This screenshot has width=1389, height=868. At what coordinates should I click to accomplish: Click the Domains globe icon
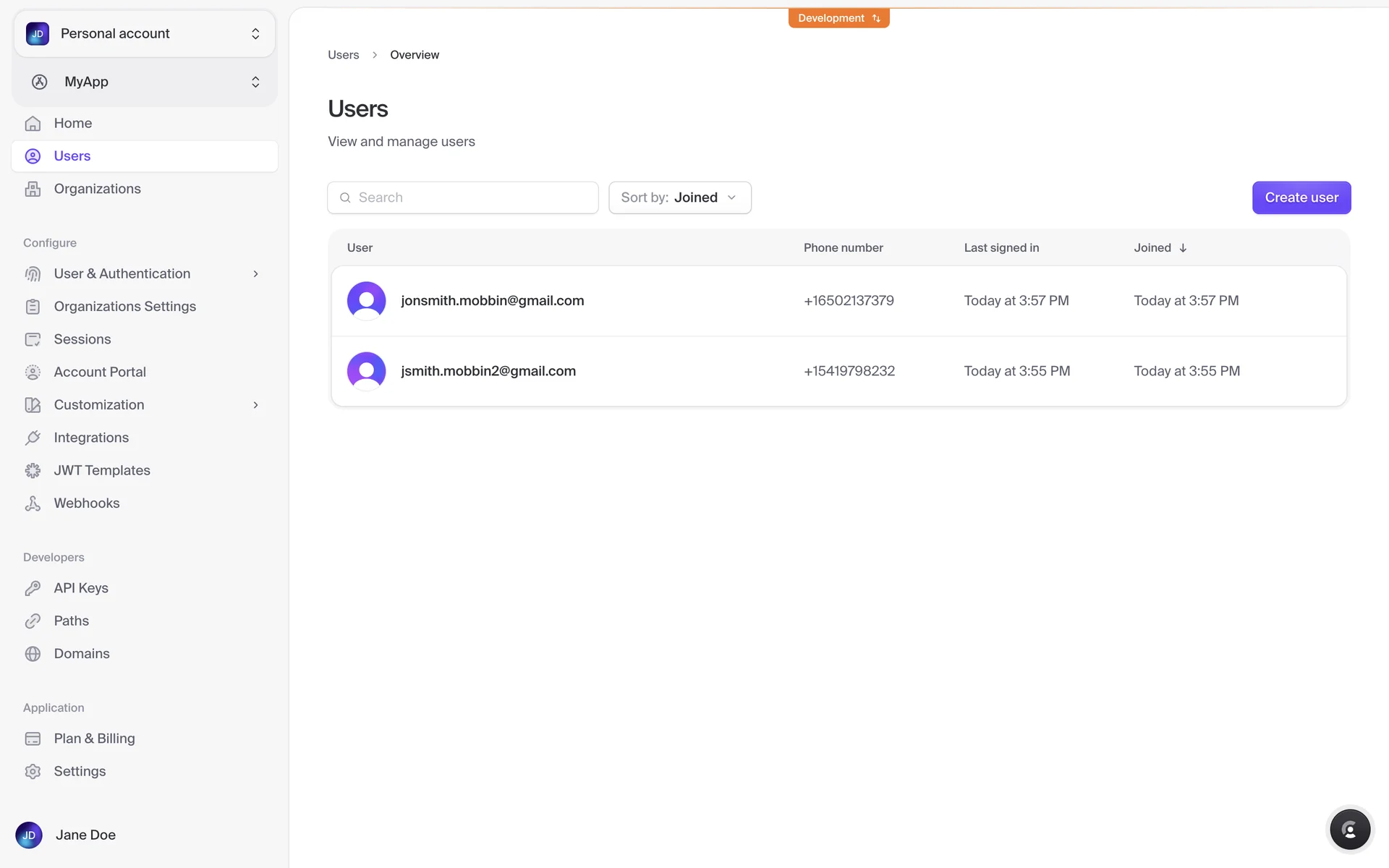pos(33,654)
